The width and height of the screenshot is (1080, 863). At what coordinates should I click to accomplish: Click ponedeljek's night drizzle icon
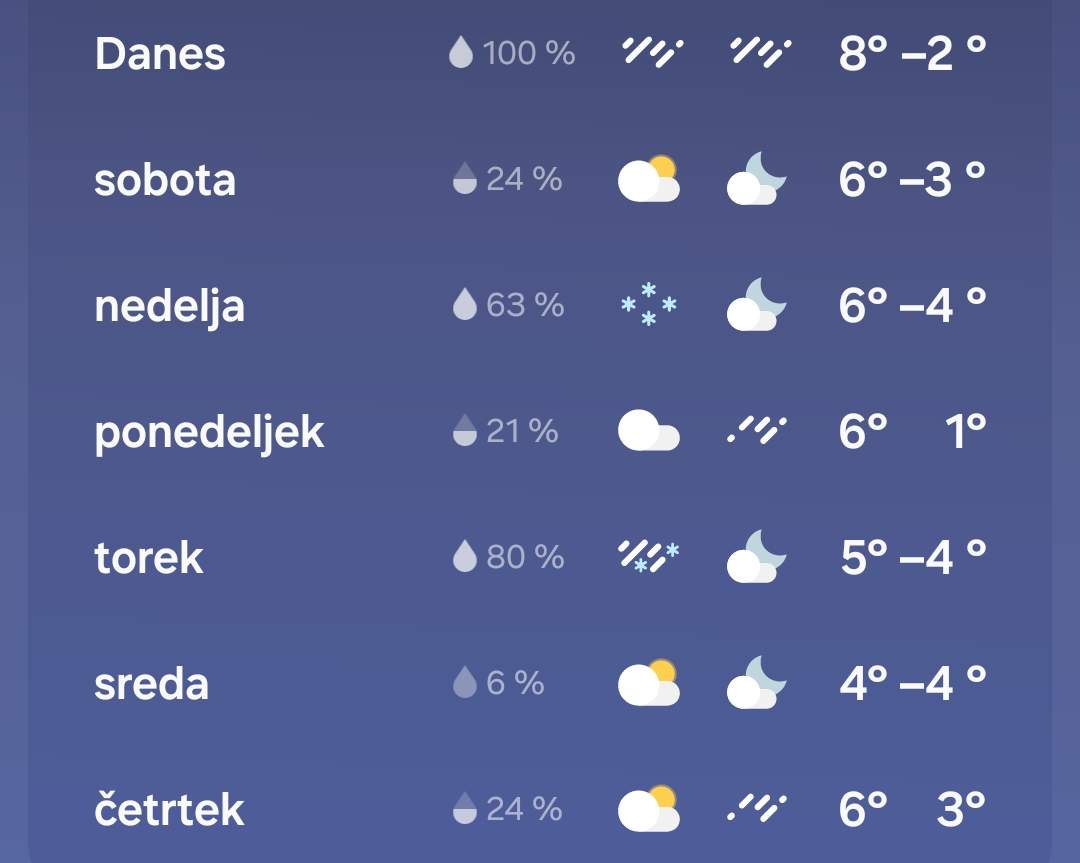click(757, 430)
